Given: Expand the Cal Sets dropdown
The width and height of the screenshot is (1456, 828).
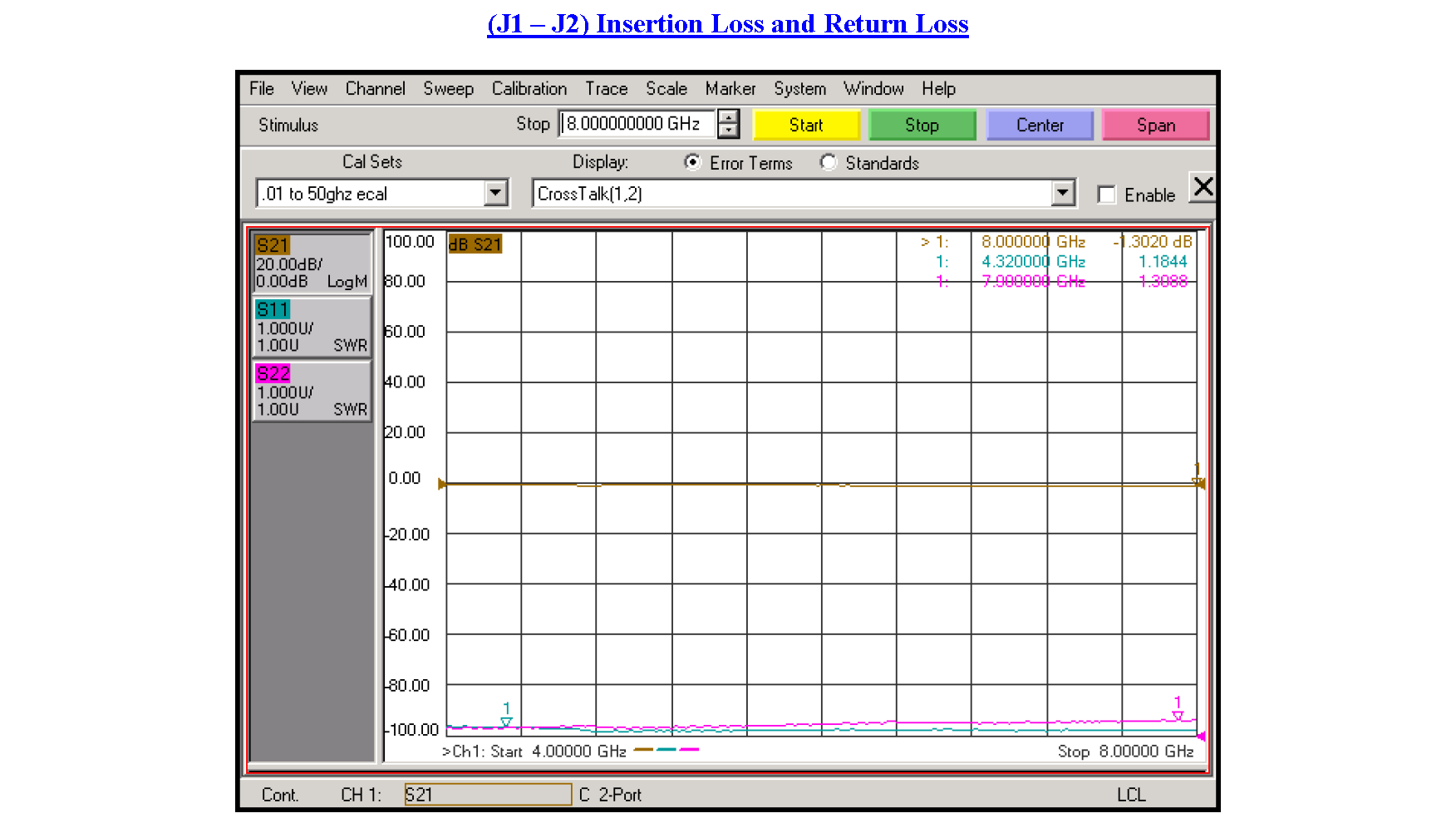Looking at the screenshot, I should 495,194.
